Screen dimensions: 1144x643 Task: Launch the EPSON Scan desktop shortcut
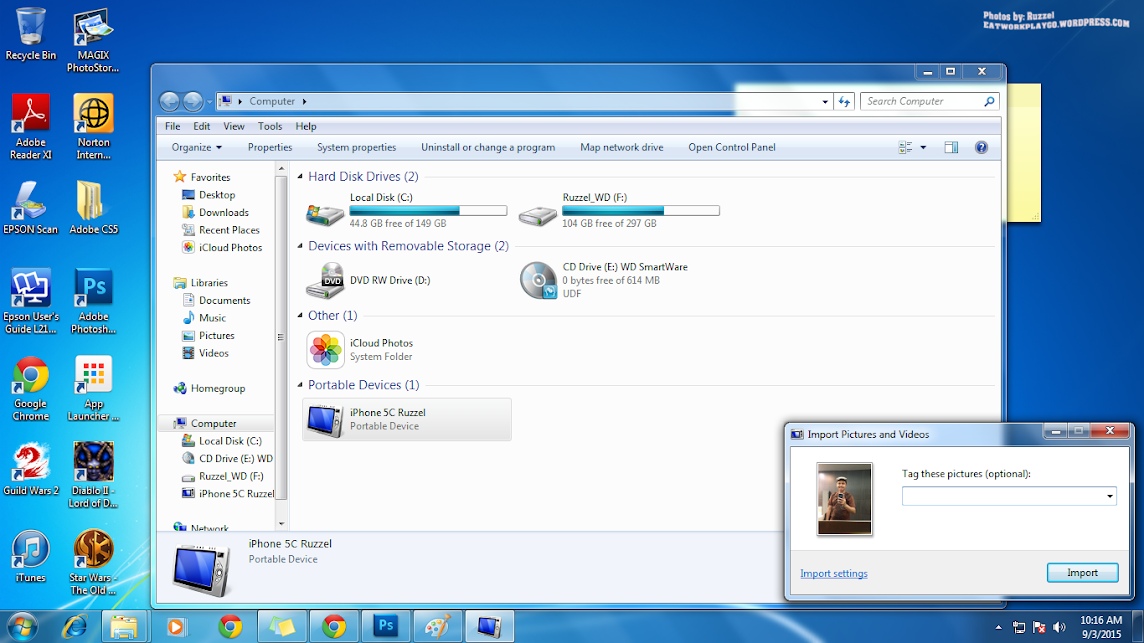click(x=31, y=207)
